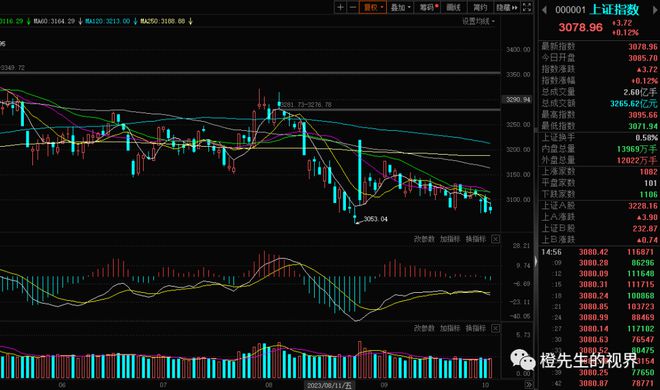The width and height of the screenshot is (660, 390).
Task: Close the MACD indicator panel
Action: click(x=495, y=239)
